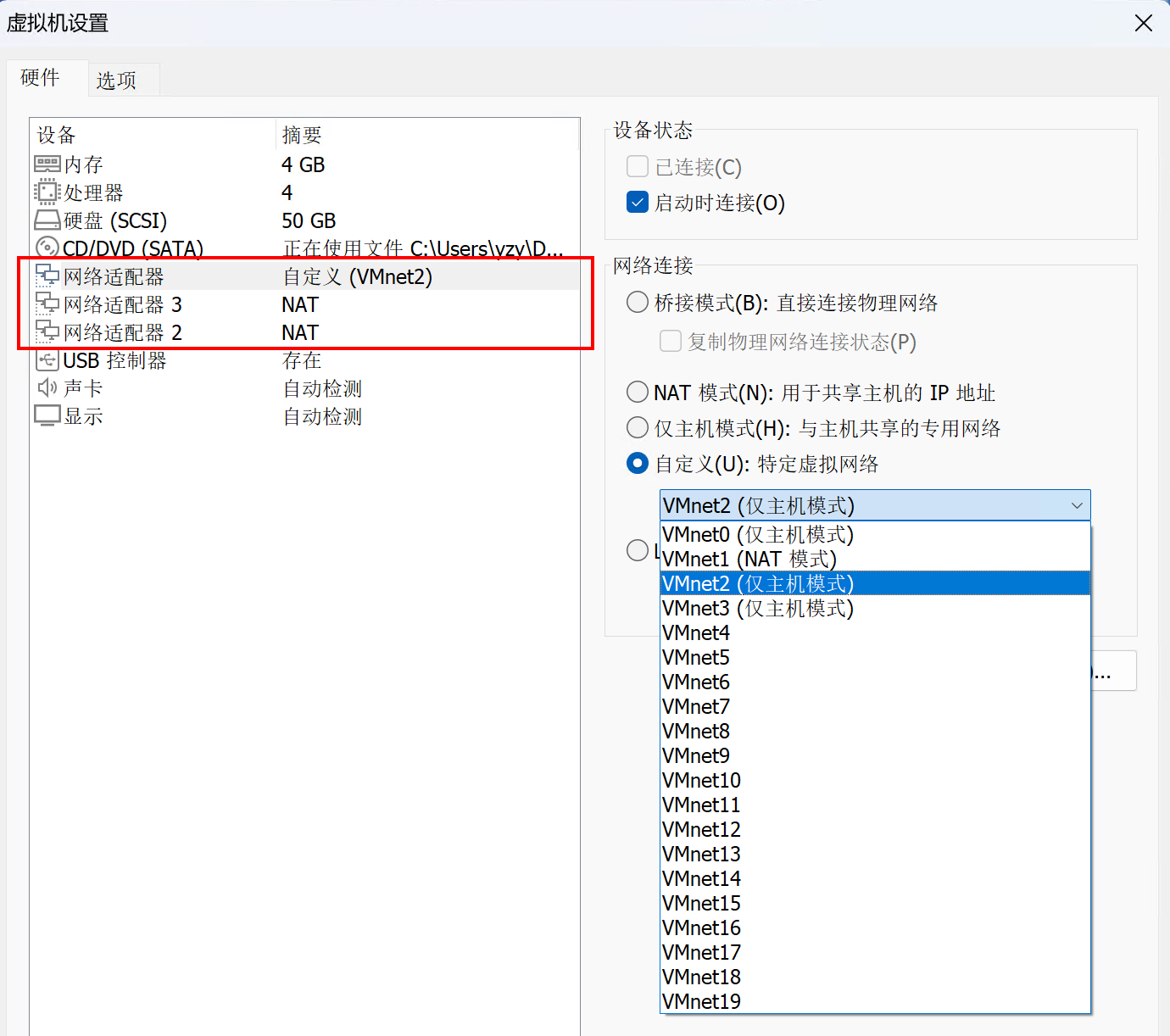The width and height of the screenshot is (1170, 1036).
Task: Select the CD/DVD (SATA) device row
Action: (305, 248)
